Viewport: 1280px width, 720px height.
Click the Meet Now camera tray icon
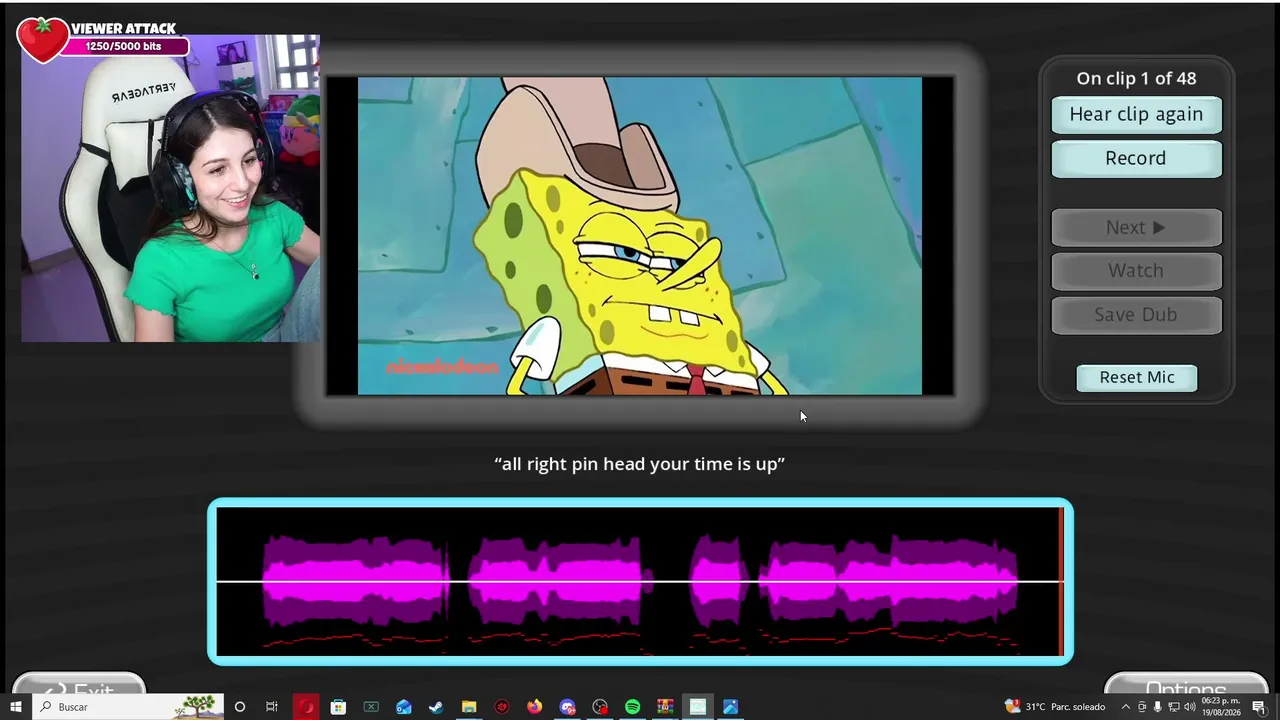1142,707
